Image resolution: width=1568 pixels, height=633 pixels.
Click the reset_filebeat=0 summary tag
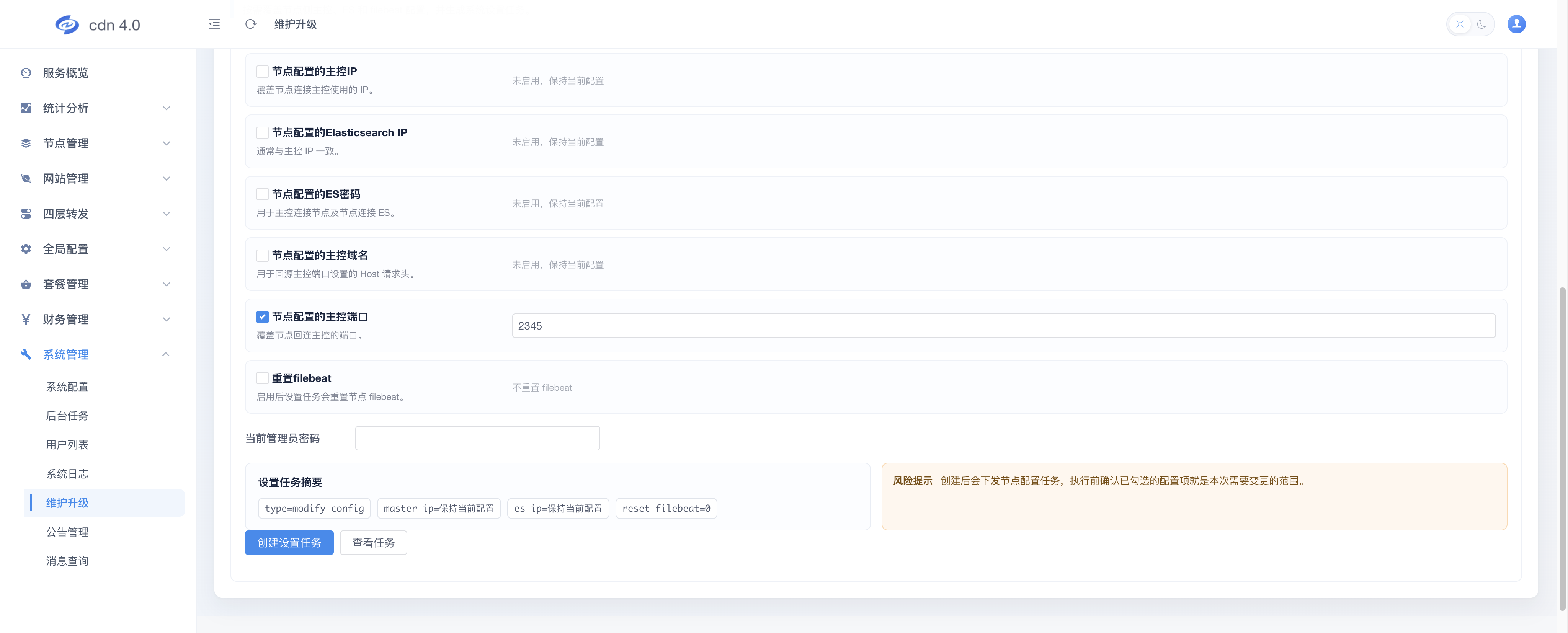tap(666, 509)
